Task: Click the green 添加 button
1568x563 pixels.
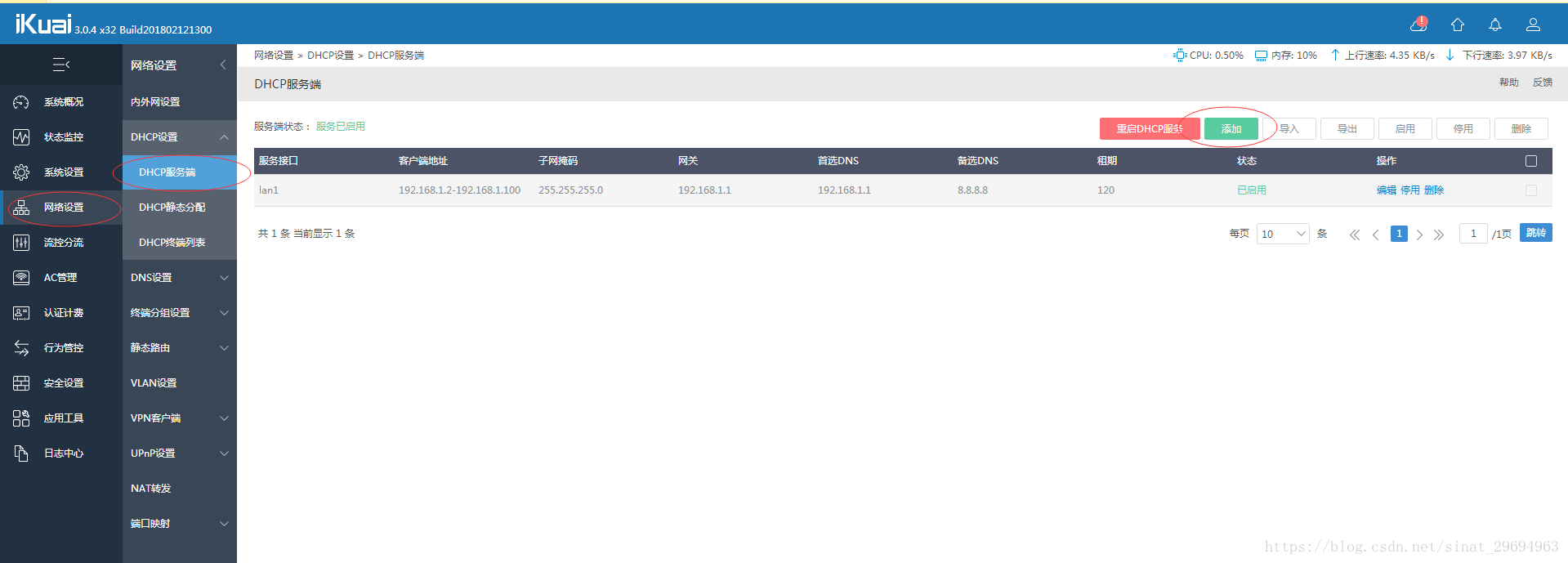Action: (x=1231, y=129)
